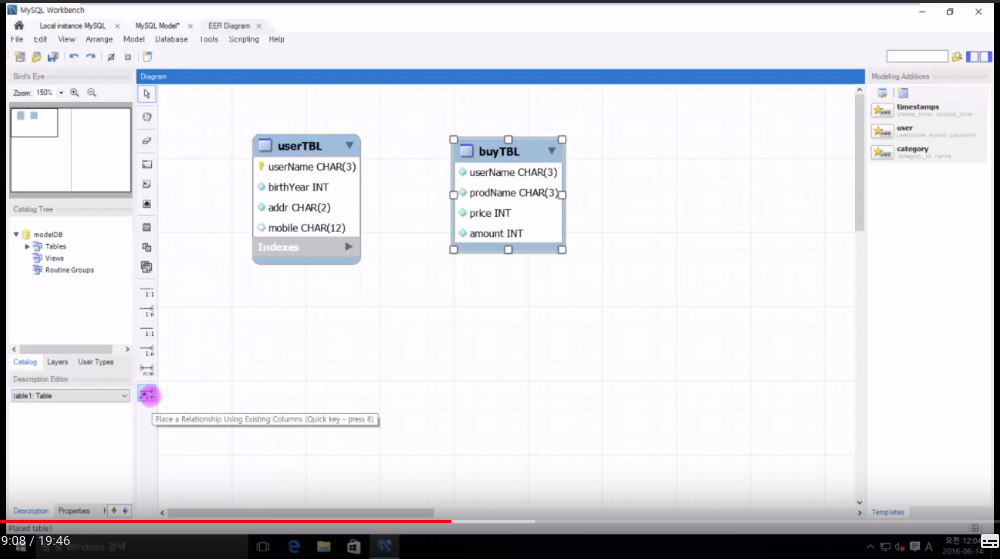
Task: Select the Place New Layer tool
Action: [x=147, y=164]
